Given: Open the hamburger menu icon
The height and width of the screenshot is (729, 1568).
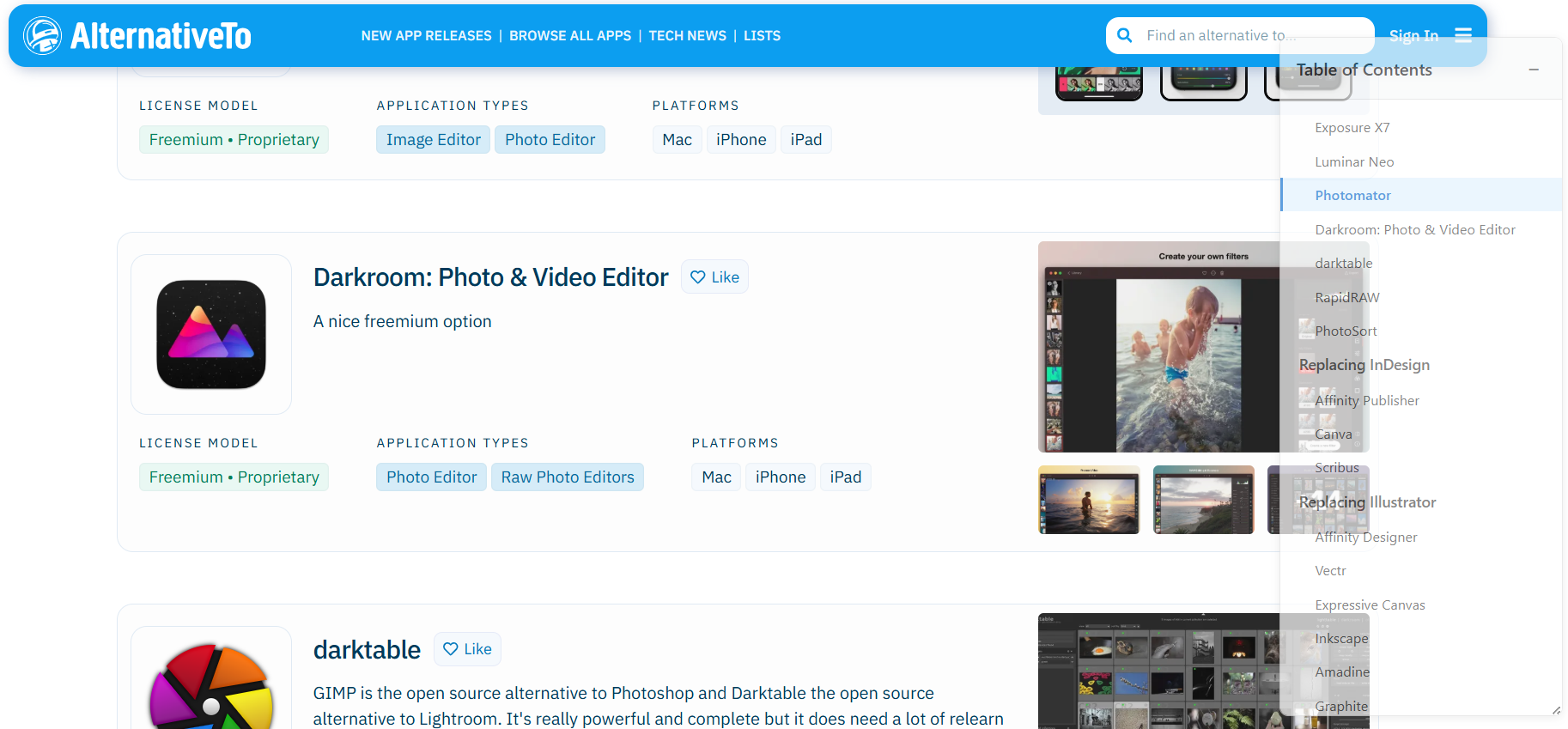Looking at the screenshot, I should tap(1463, 35).
